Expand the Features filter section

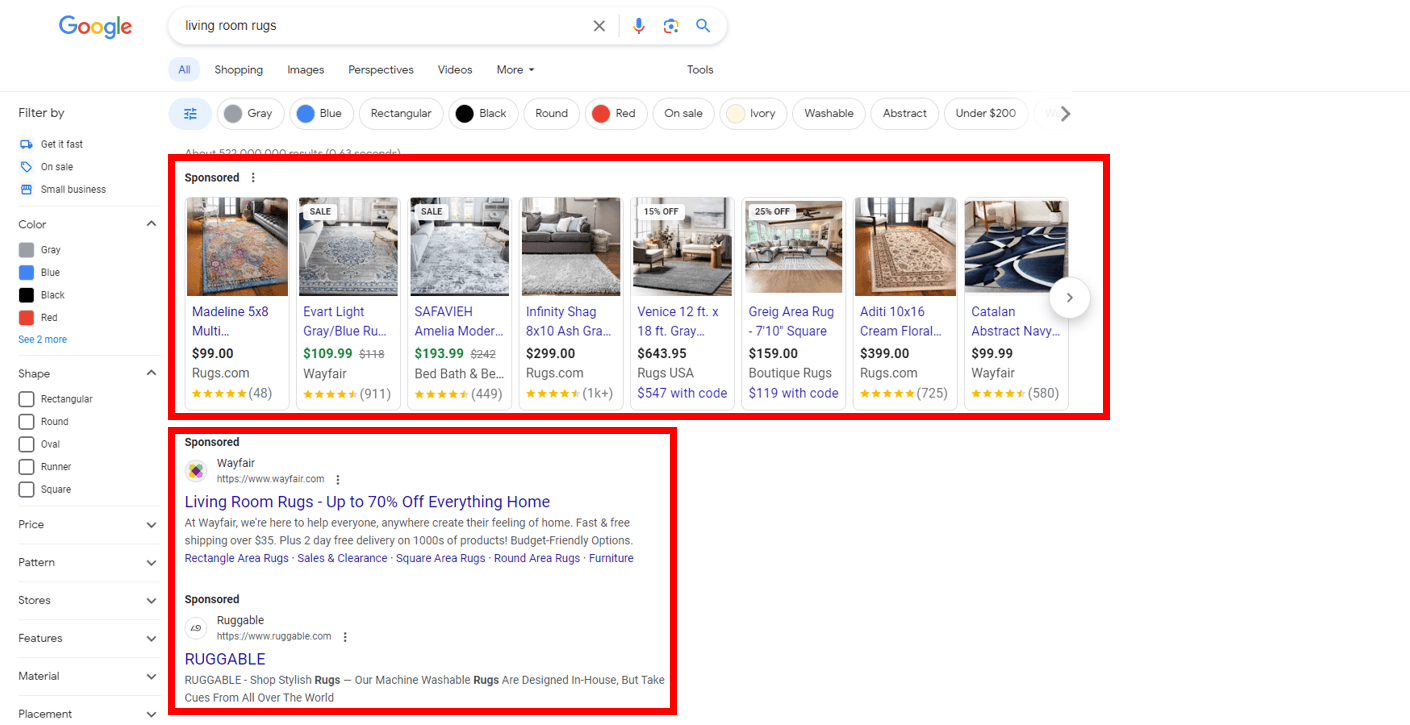click(x=151, y=639)
